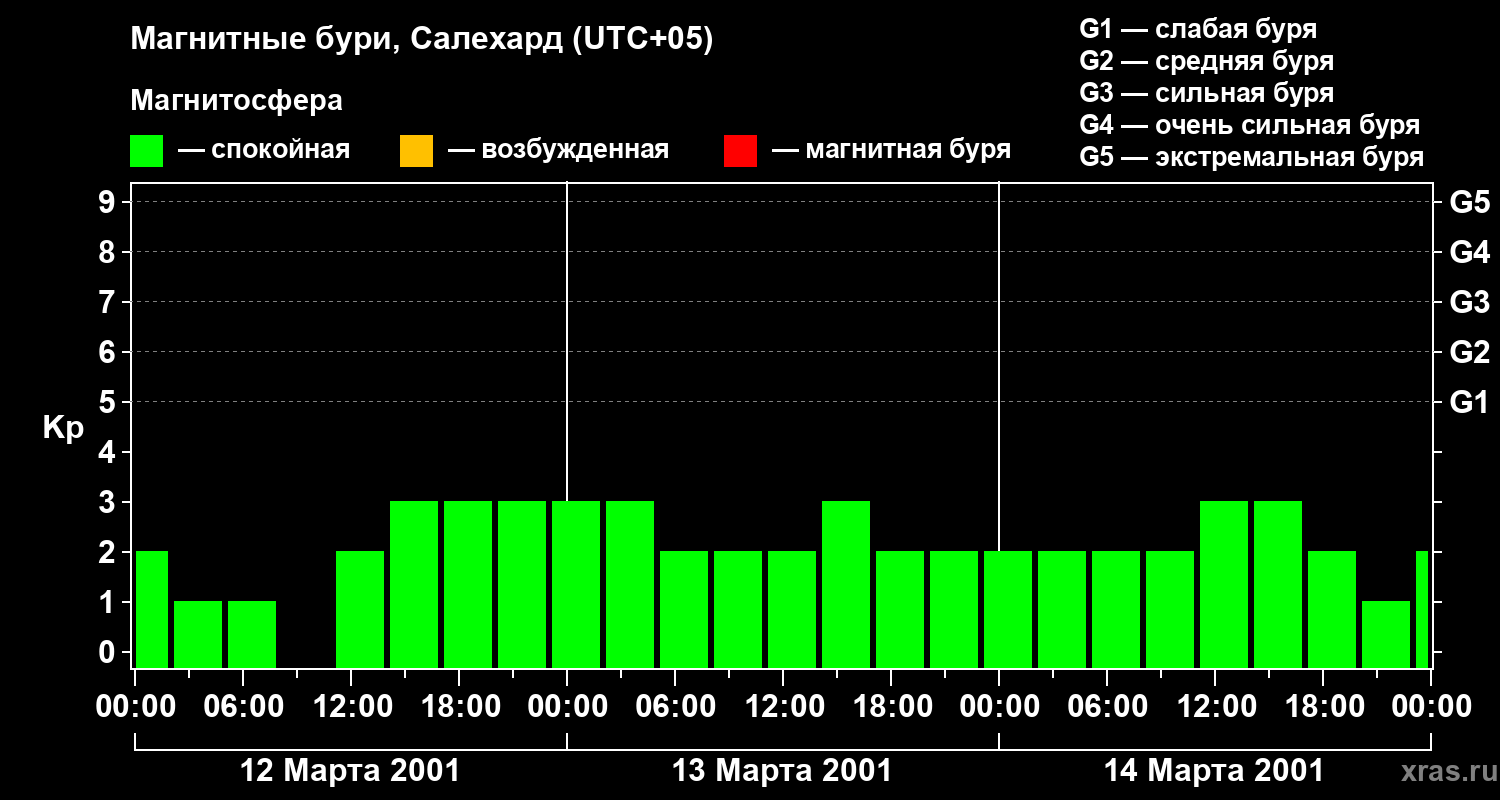Click the 14 March 15:00–18:00 Kp bar
The image size is (1500, 800).
click(1278, 584)
